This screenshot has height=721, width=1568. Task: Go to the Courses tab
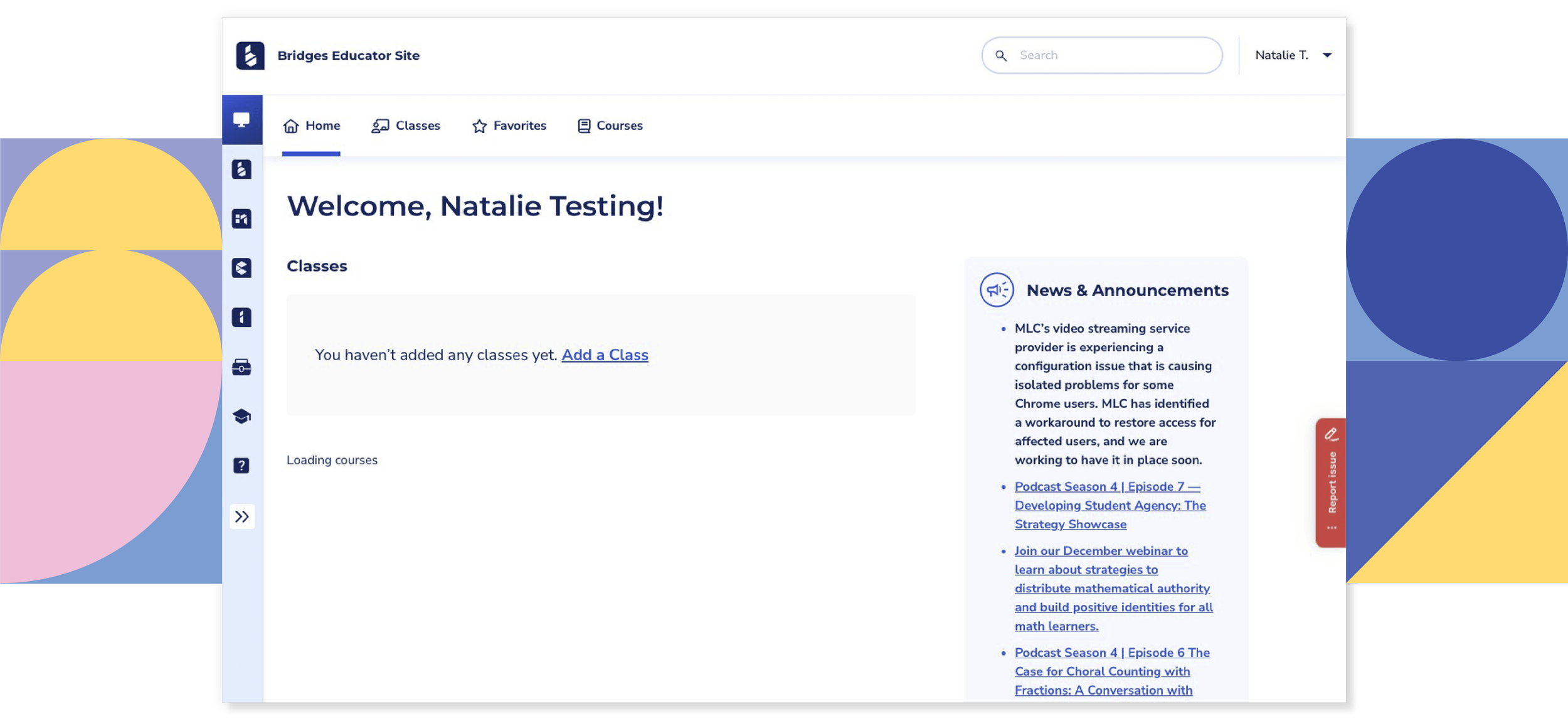(x=610, y=126)
